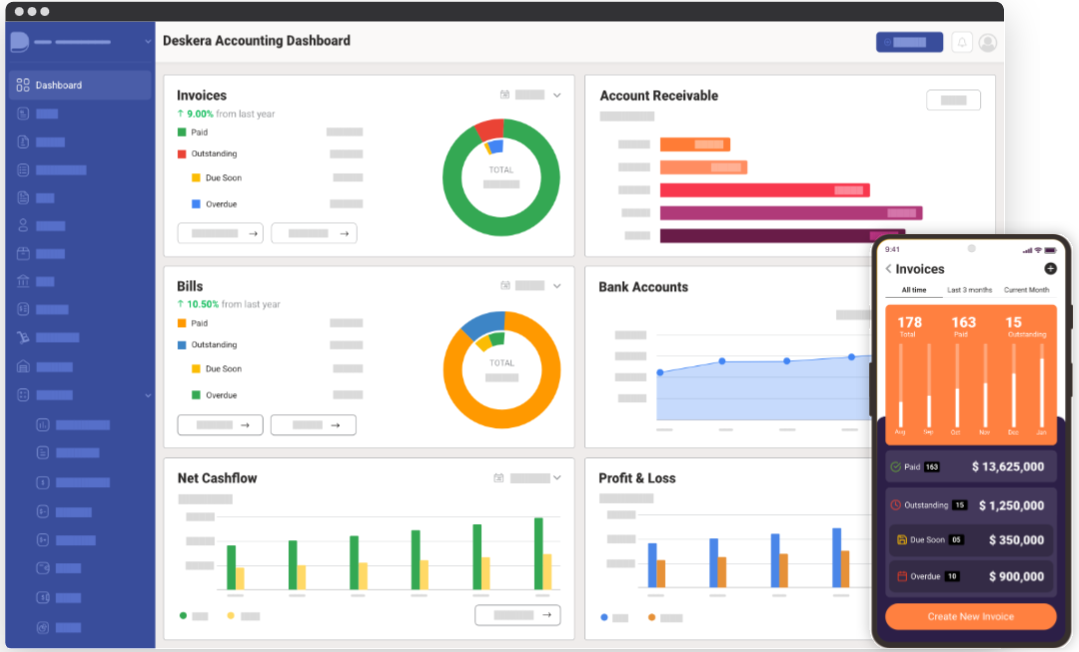
Task: Open the user profile icon at top right
Action: click(x=987, y=42)
